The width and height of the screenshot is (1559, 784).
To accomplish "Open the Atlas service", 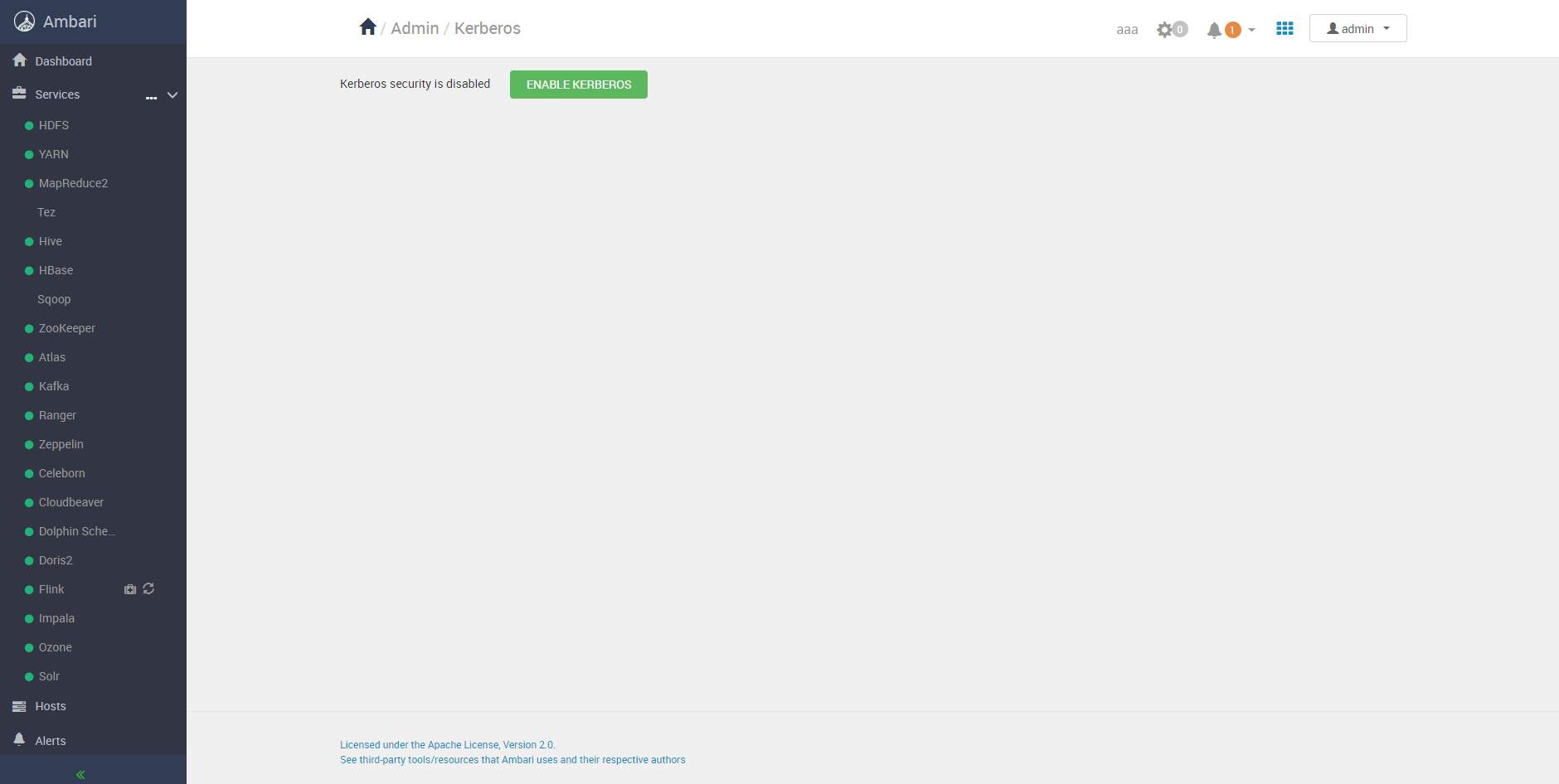I will tap(52, 357).
